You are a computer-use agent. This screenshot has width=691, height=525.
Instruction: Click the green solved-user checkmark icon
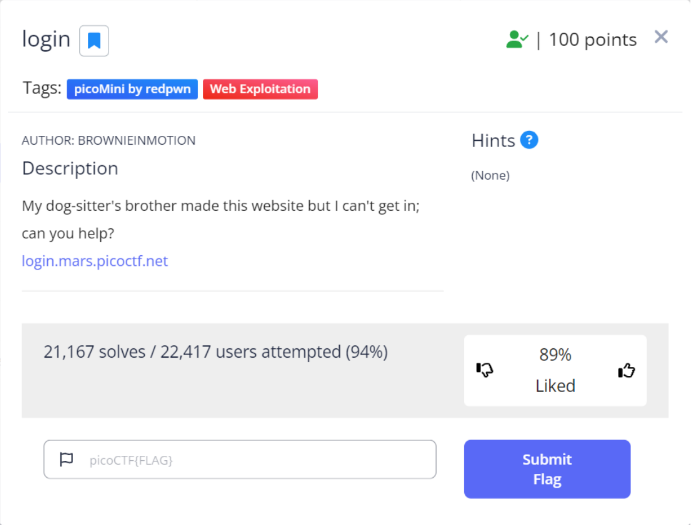pyautogui.click(x=516, y=40)
